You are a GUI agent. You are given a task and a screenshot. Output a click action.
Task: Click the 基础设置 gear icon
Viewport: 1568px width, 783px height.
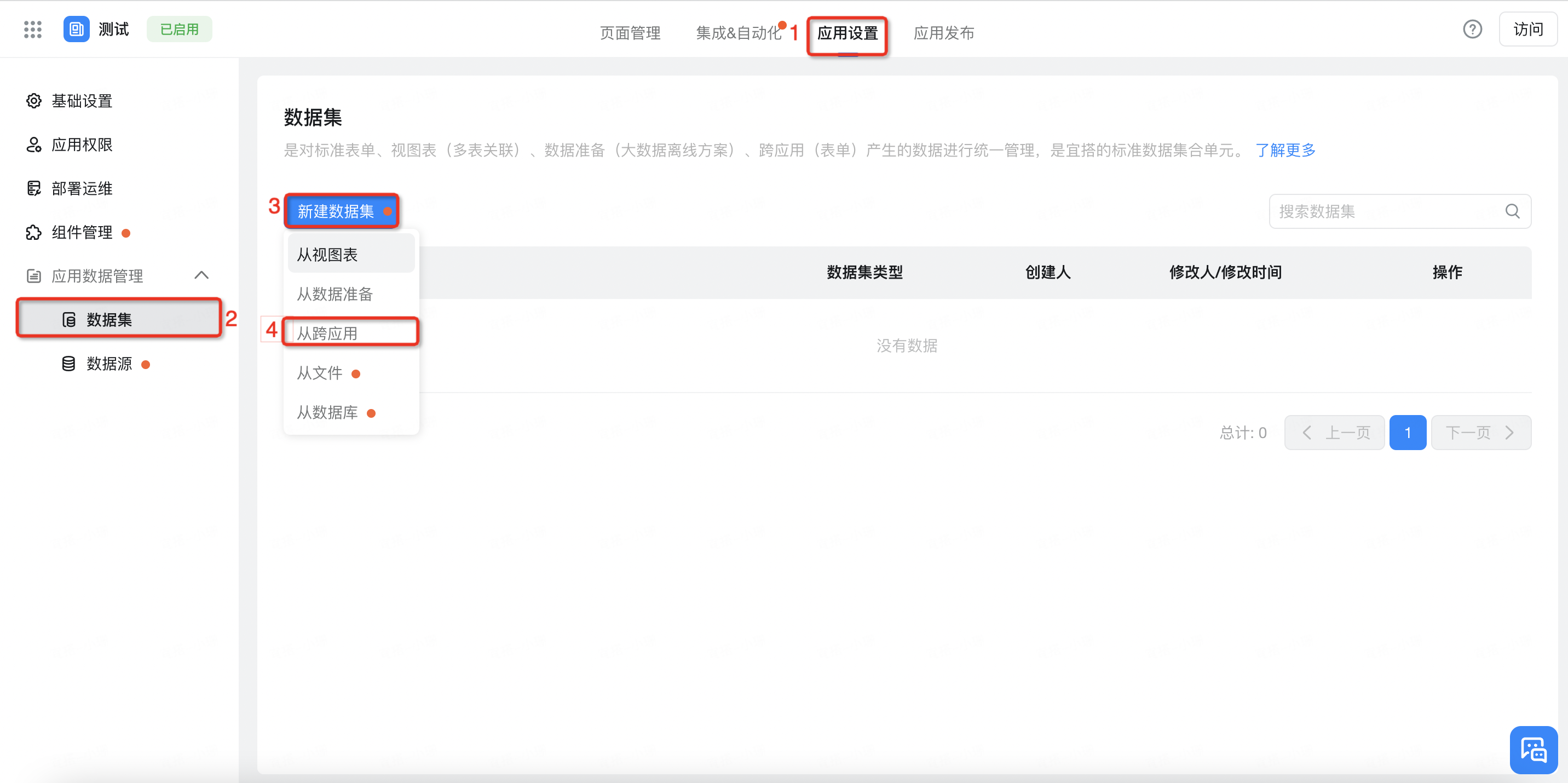[34, 100]
